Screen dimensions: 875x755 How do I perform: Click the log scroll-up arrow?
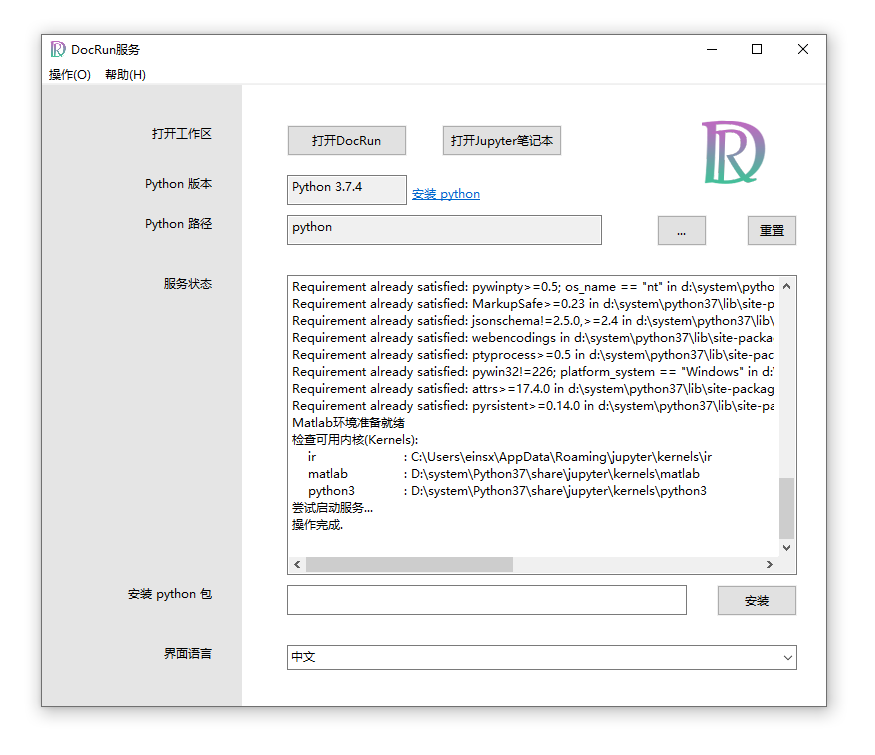(786, 286)
